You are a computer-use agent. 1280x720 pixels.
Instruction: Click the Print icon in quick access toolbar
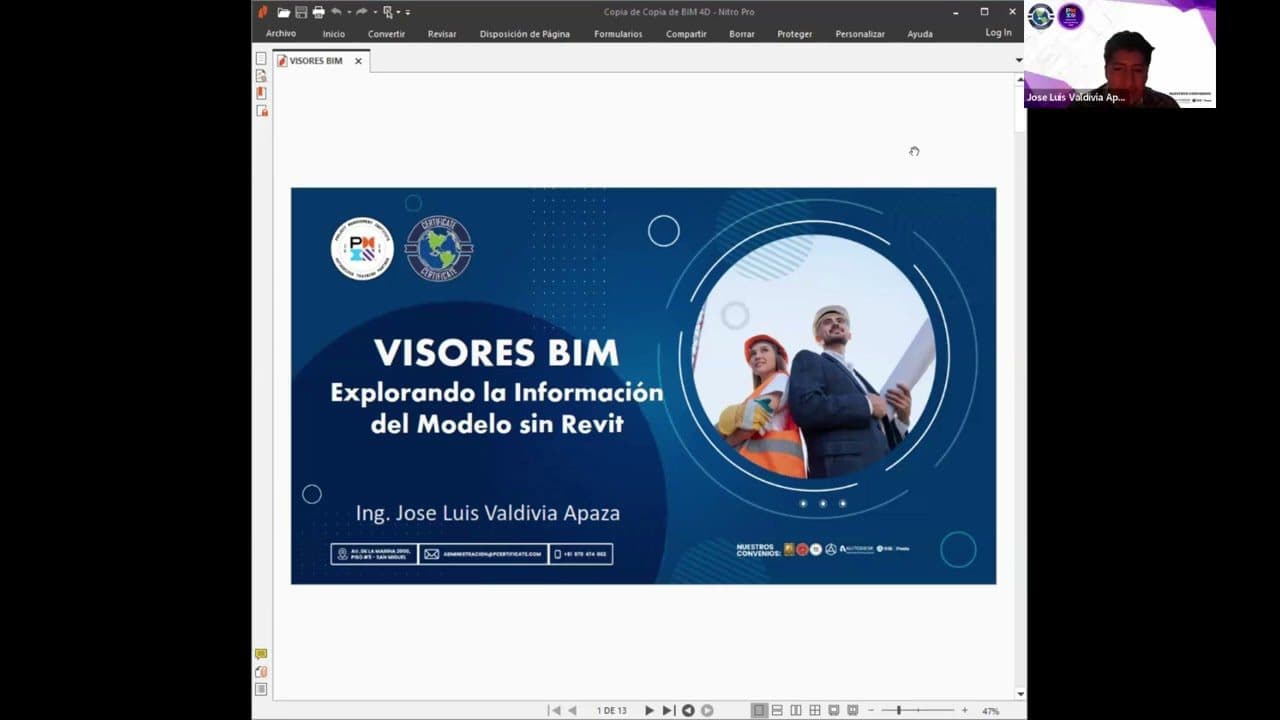click(319, 12)
